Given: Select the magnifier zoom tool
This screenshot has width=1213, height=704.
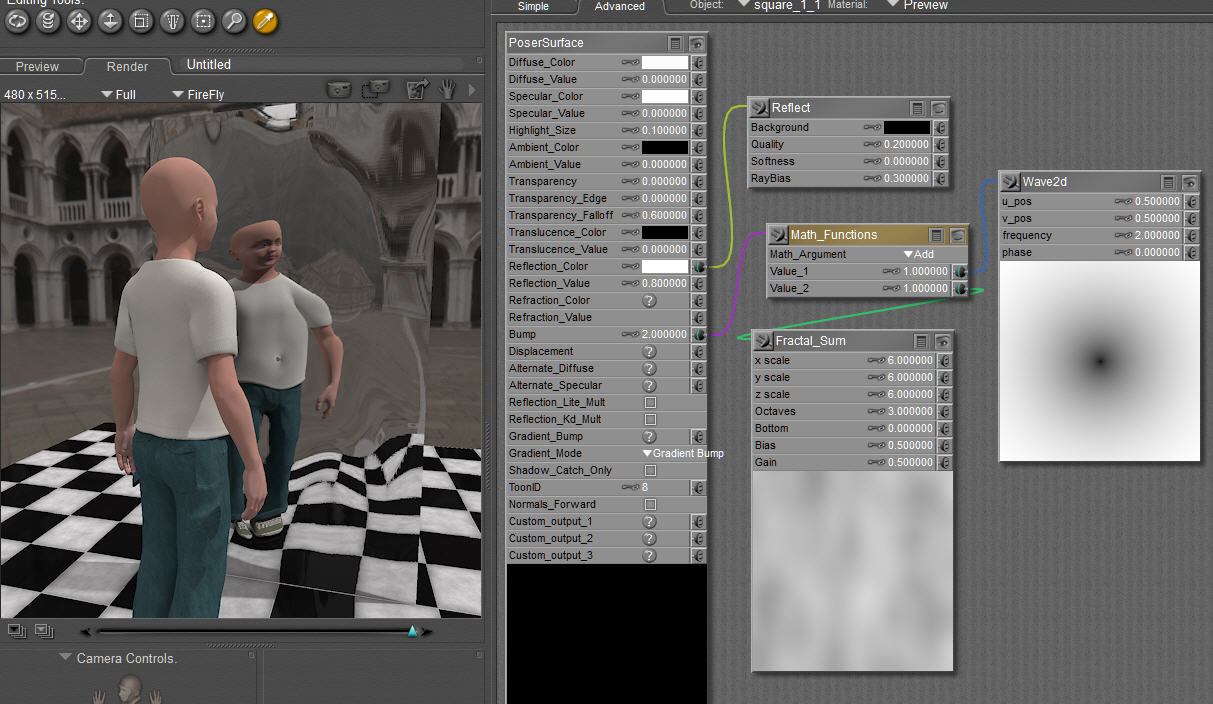Looking at the screenshot, I should pos(234,20).
